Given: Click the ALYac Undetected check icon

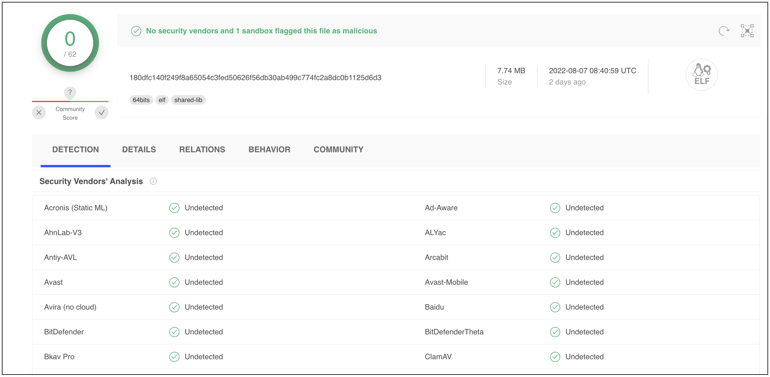Looking at the screenshot, I should [555, 233].
